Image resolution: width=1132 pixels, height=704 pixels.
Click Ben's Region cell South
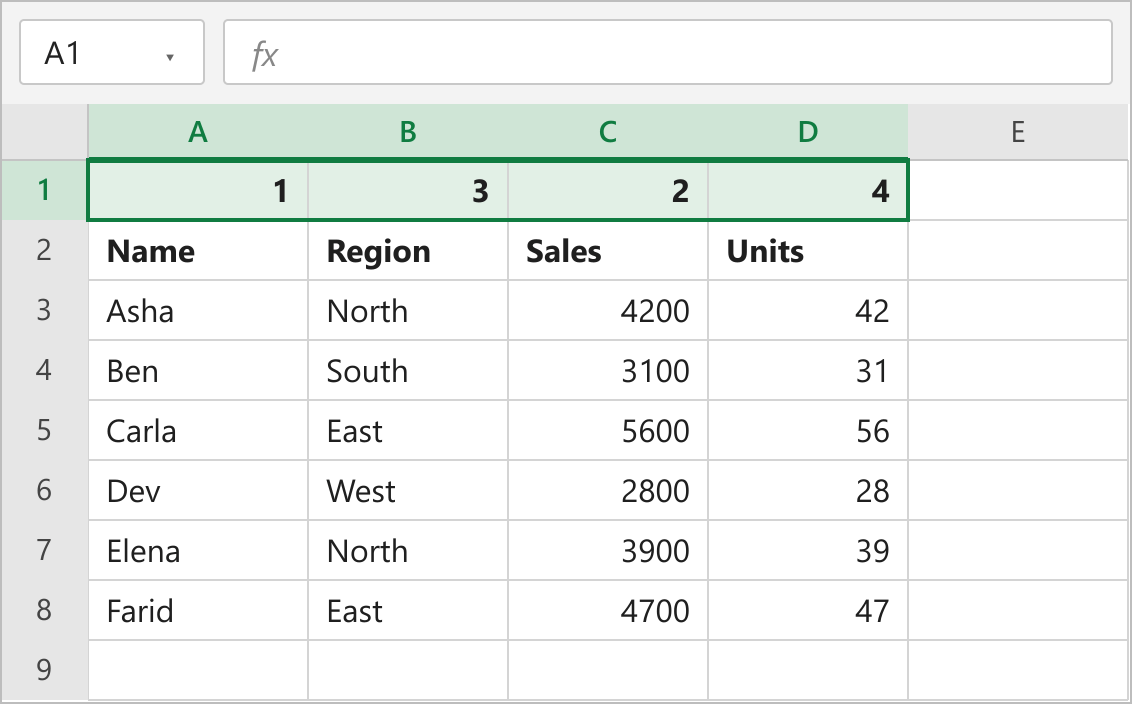408,370
